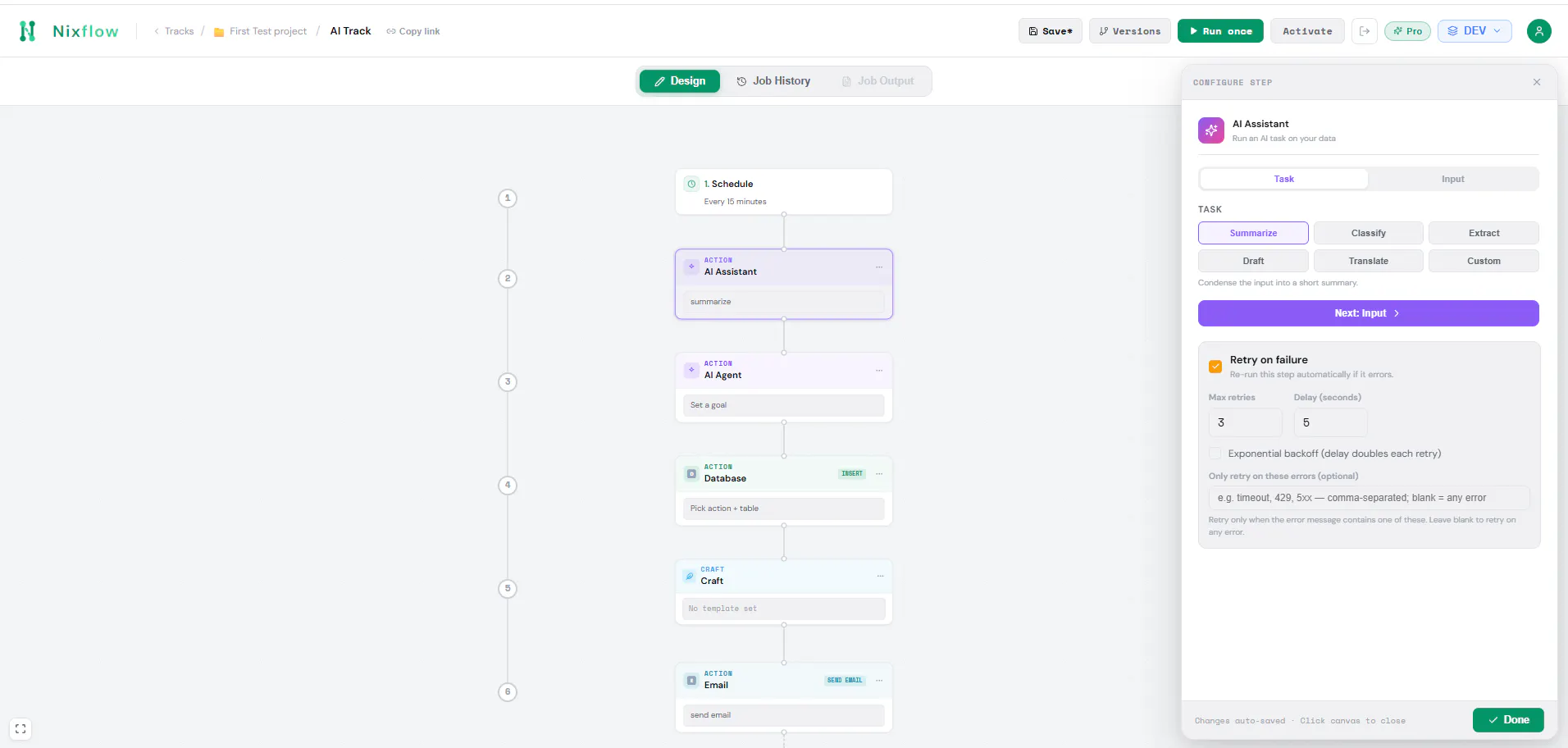Click the Done button
Viewport: 1568px width, 748px height.
1508,719
